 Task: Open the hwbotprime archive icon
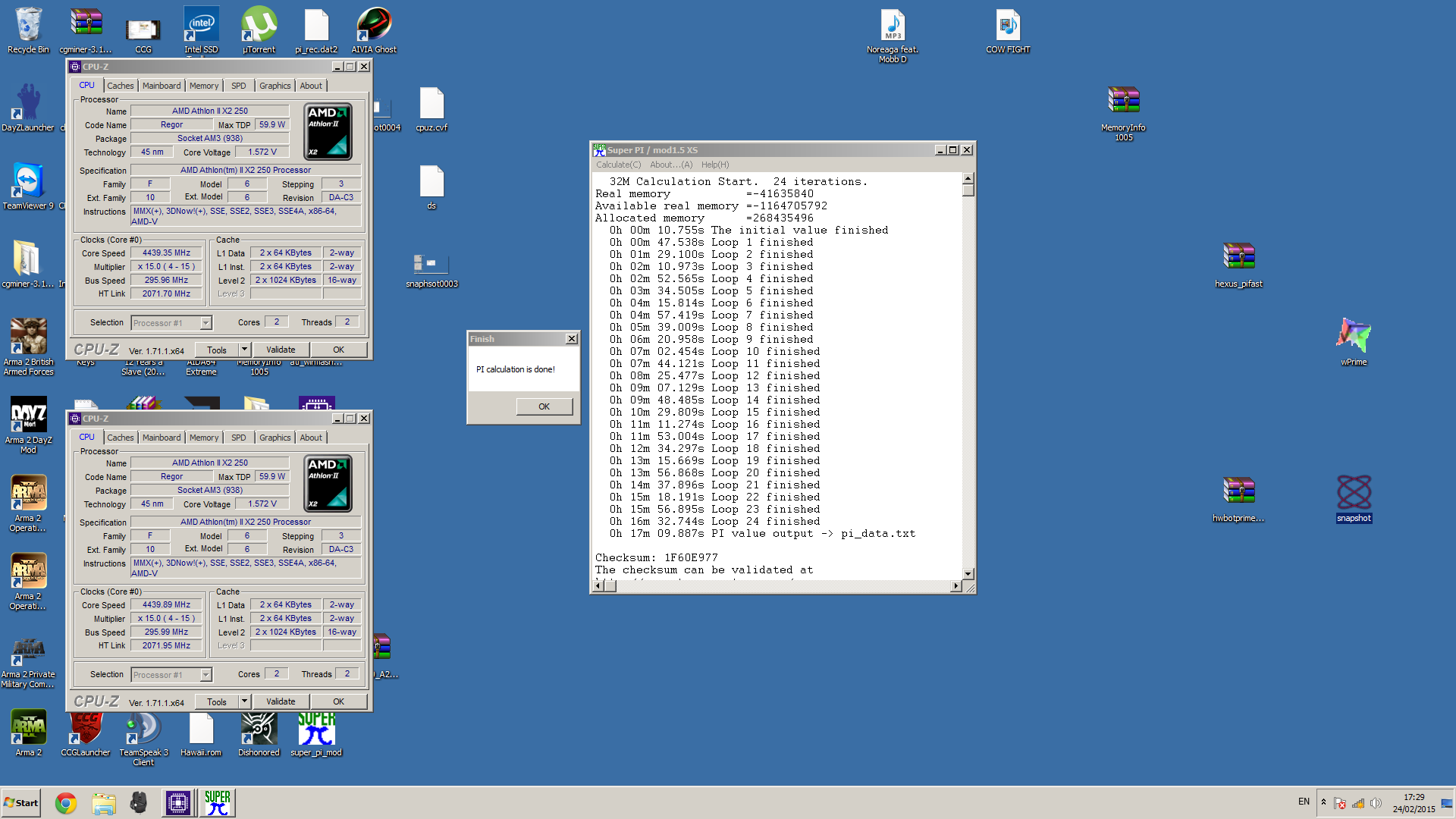point(1238,499)
